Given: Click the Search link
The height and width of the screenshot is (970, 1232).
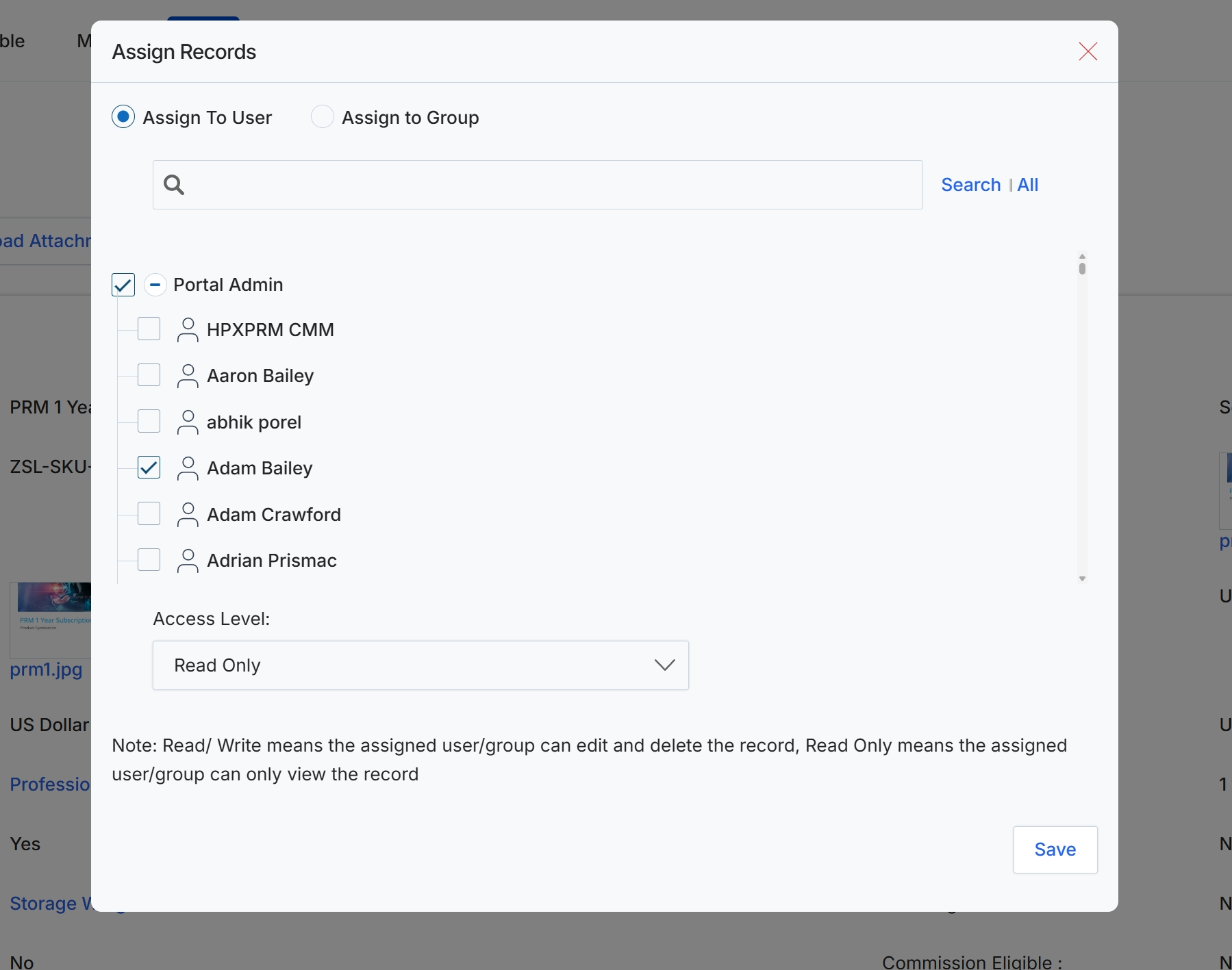Looking at the screenshot, I should [x=970, y=185].
